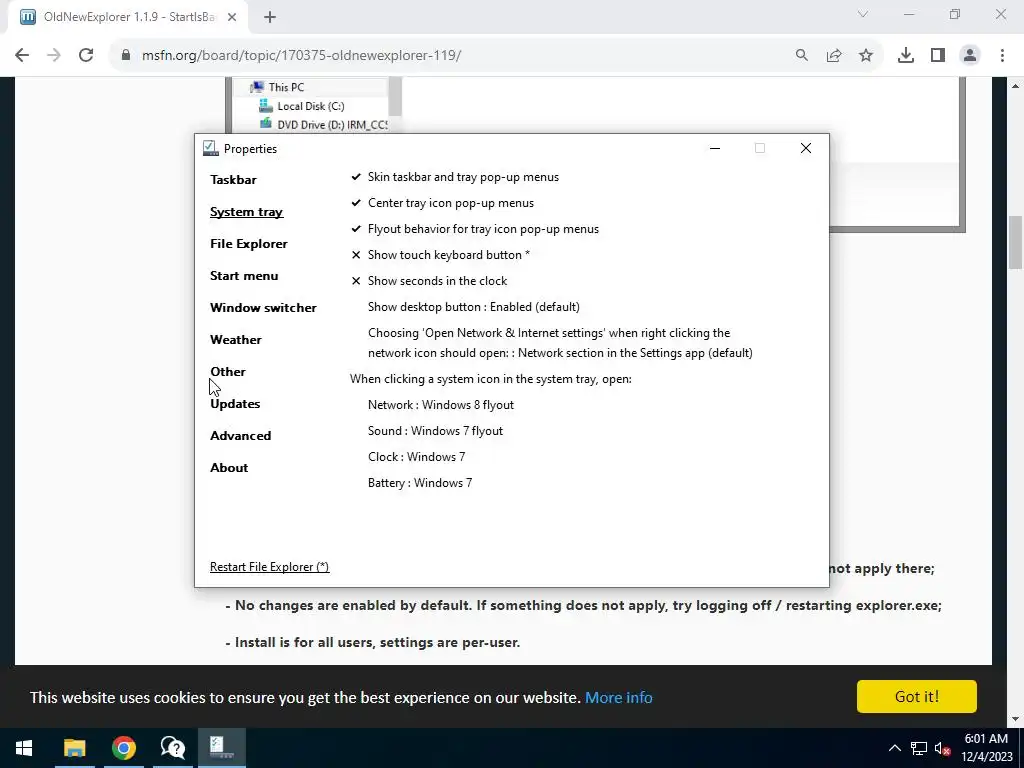Click the address bar URL
1024x768 pixels.
[301, 56]
